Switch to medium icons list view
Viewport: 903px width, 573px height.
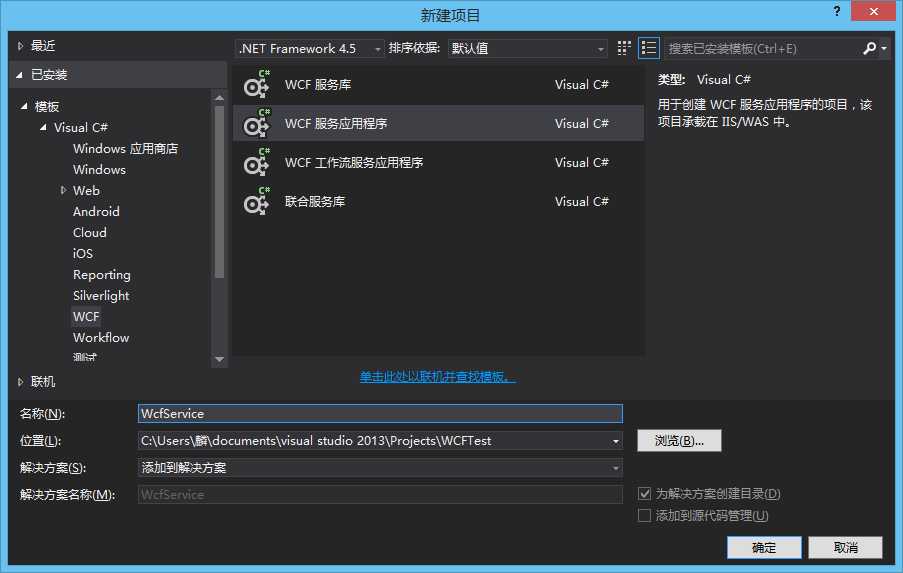pos(648,48)
